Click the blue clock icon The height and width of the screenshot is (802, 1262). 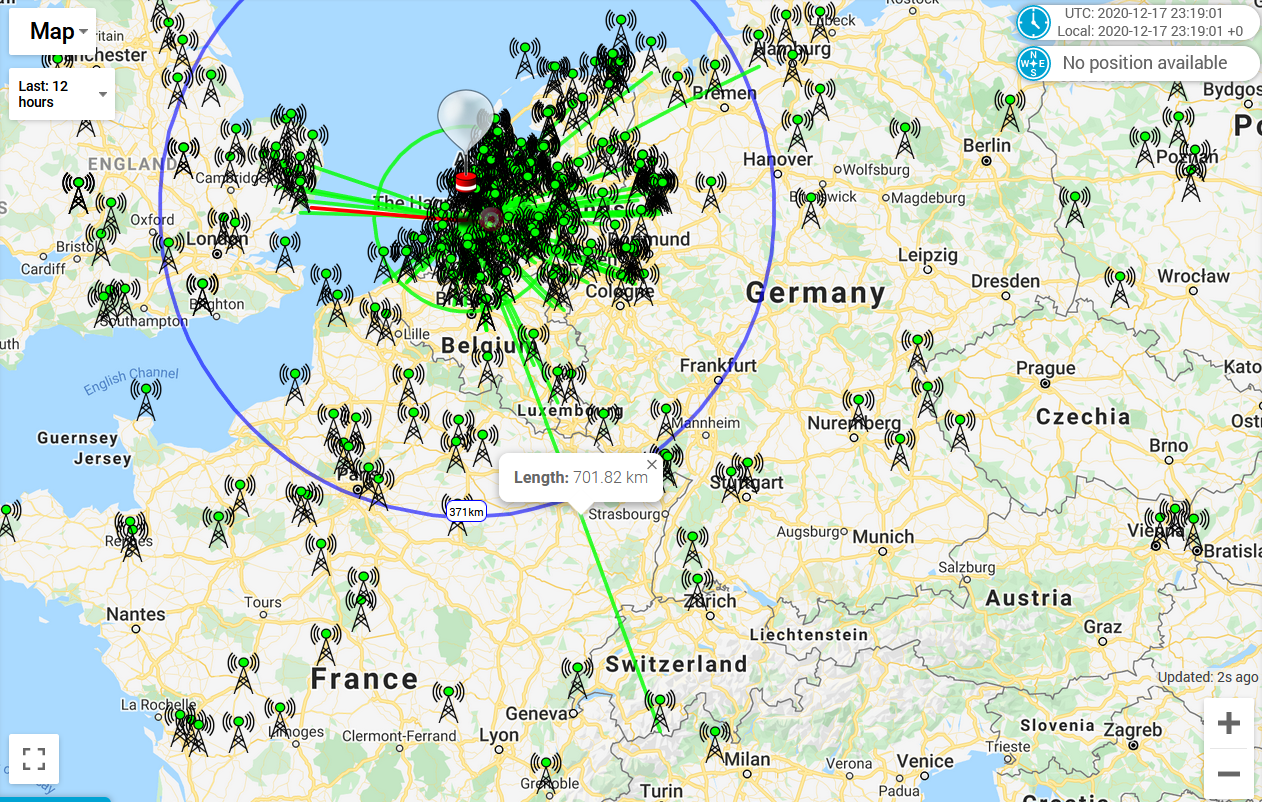[1033, 22]
